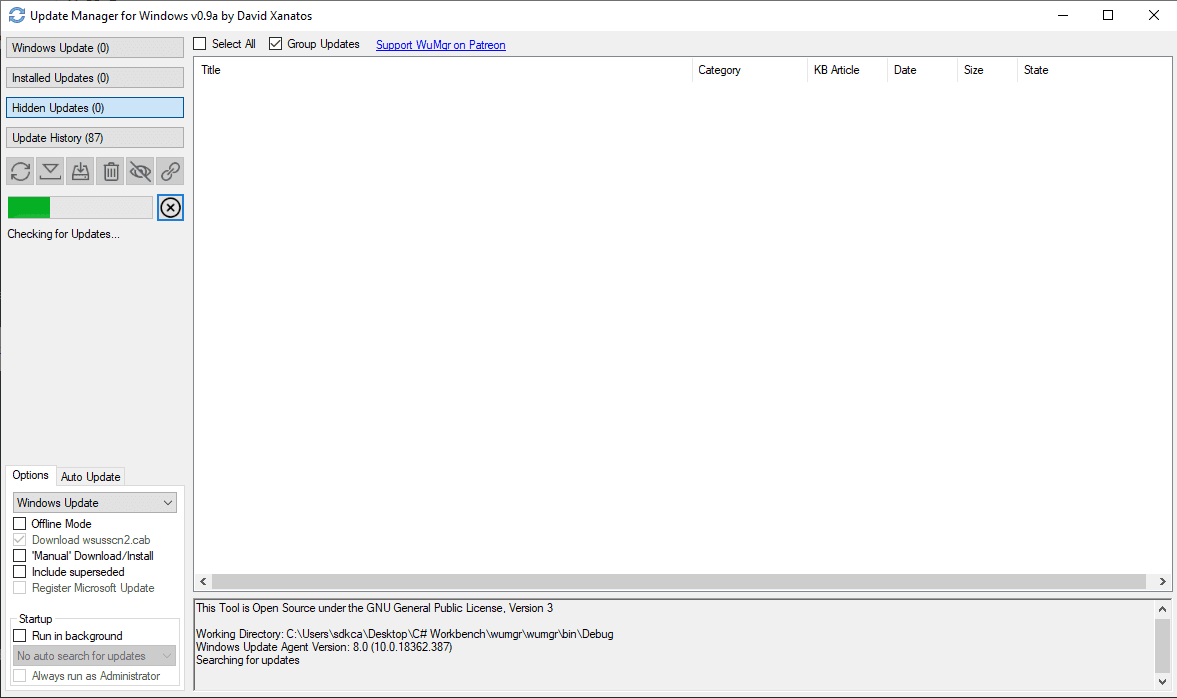Sort by the Size column header
Screen dimensions: 1177x698
click(x=988, y=70)
